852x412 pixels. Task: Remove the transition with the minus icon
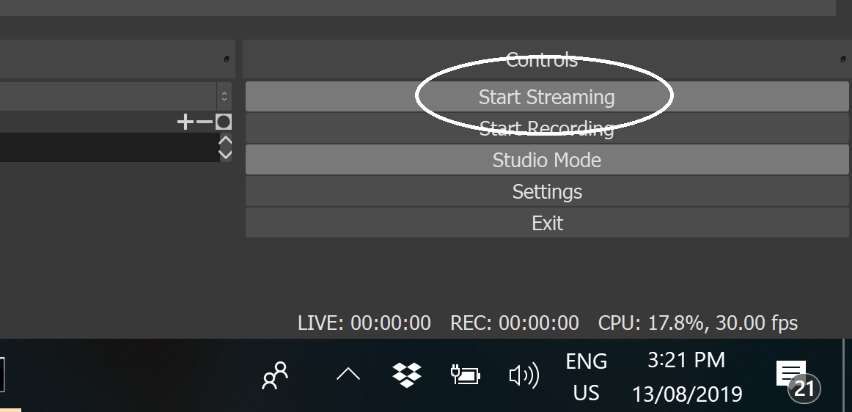pyautogui.click(x=204, y=122)
